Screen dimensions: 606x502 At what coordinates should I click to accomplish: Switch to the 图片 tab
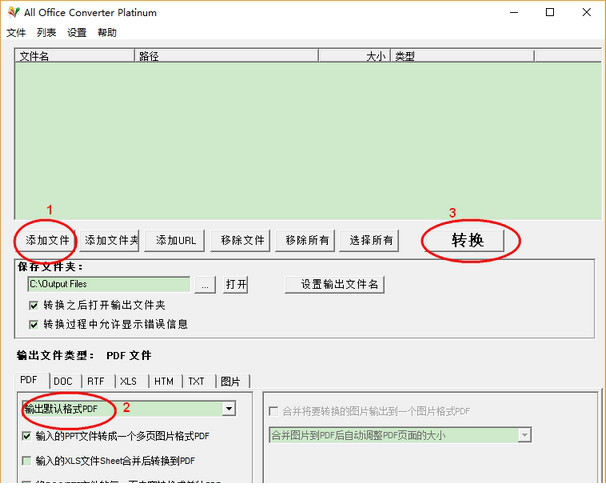tap(233, 381)
